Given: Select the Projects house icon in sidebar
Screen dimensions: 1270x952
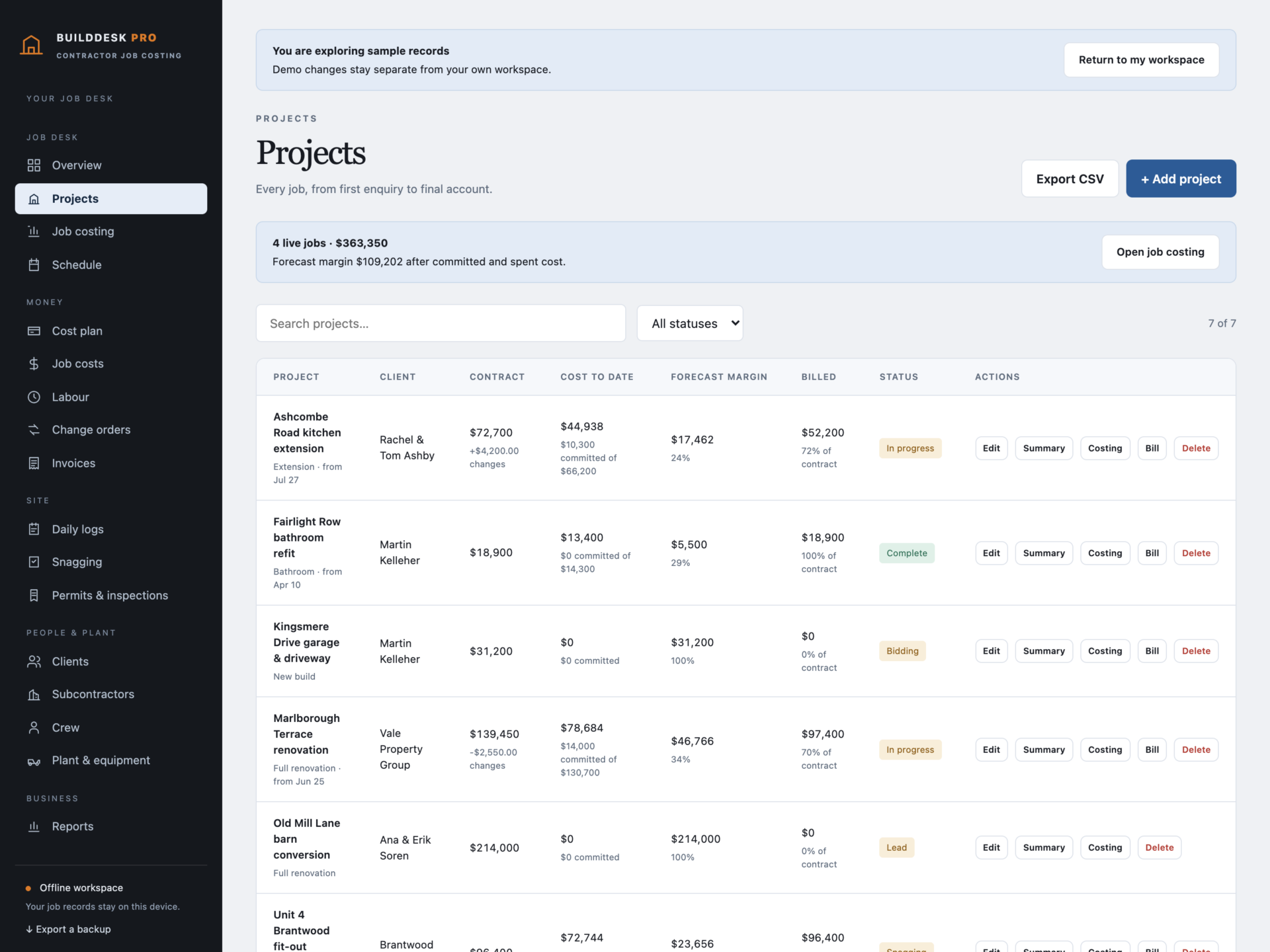Looking at the screenshot, I should pos(34,199).
